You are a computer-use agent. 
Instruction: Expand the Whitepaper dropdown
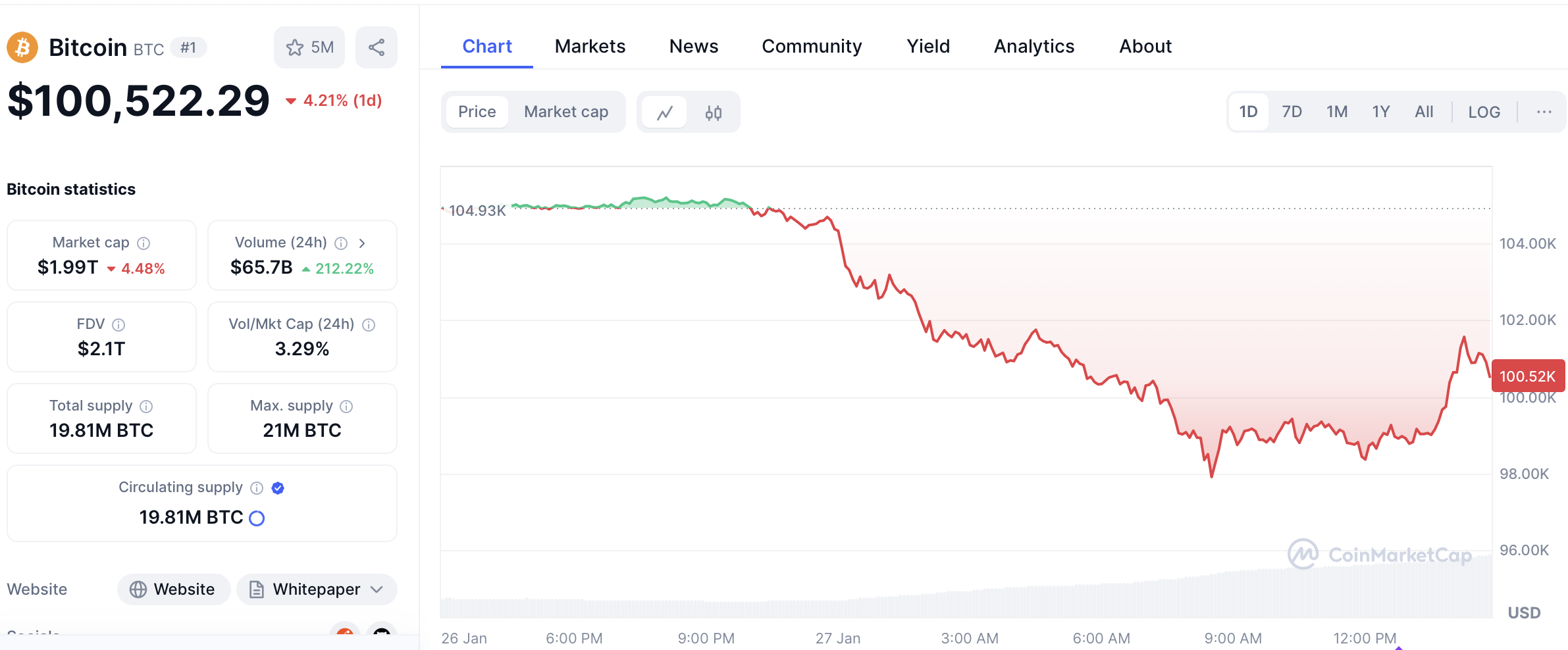click(x=377, y=589)
